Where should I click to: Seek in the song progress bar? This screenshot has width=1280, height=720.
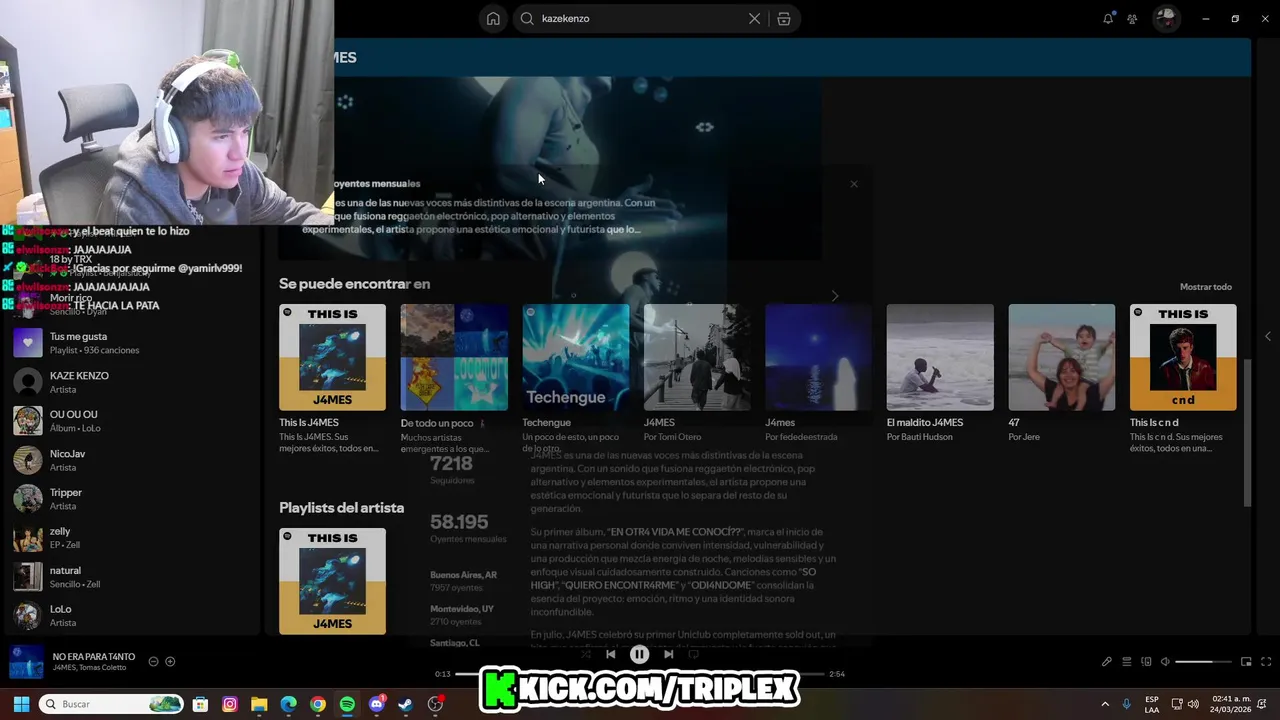(640, 674)
